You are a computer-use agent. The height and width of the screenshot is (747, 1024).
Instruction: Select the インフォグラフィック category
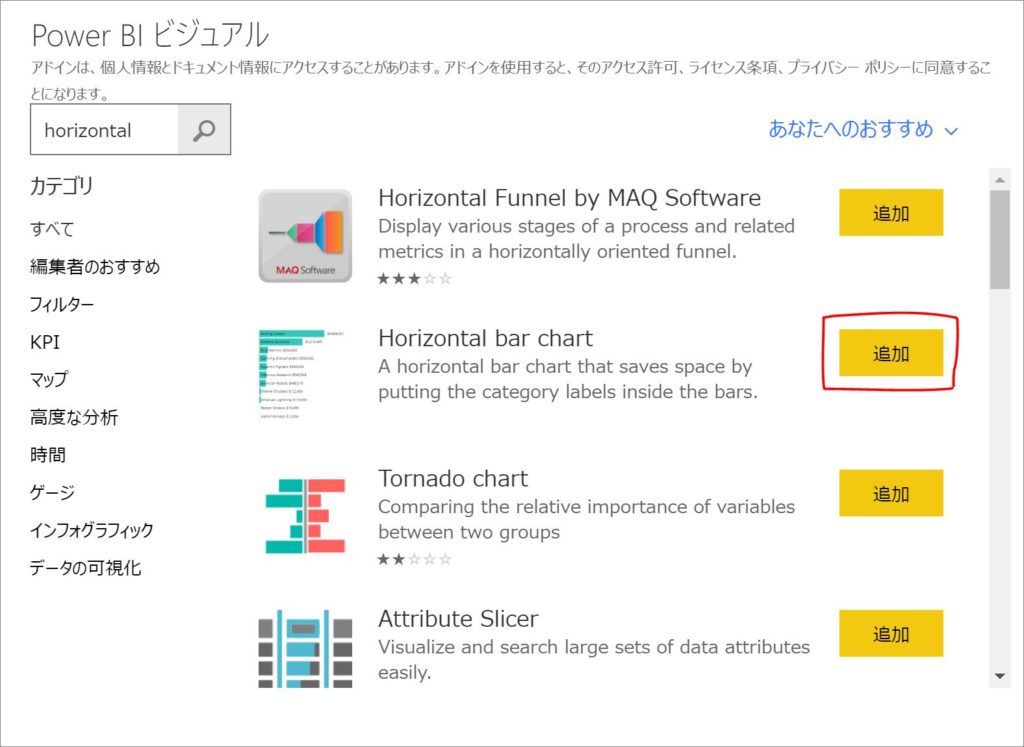[91, 530]
